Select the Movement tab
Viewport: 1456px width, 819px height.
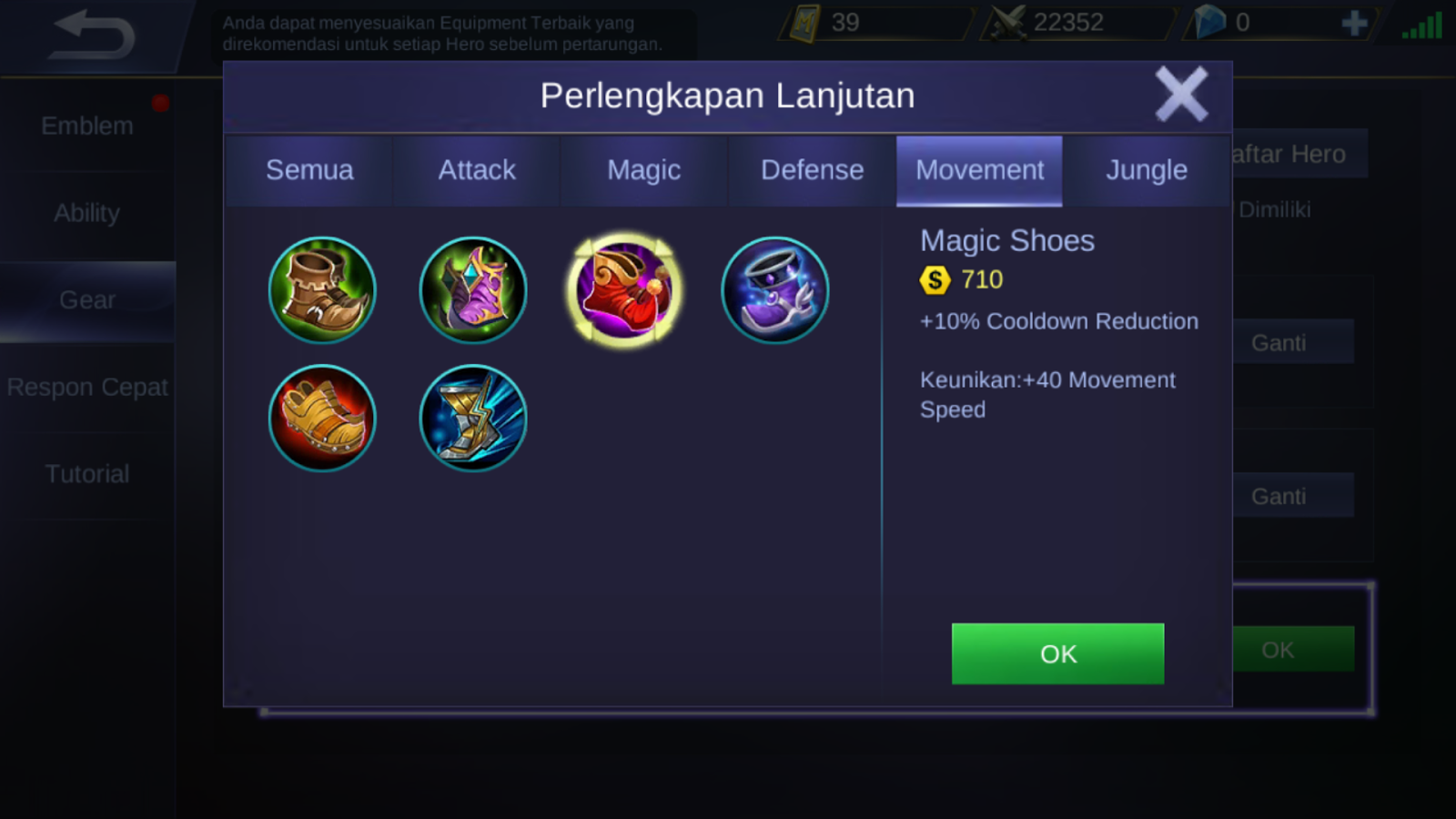979,170
